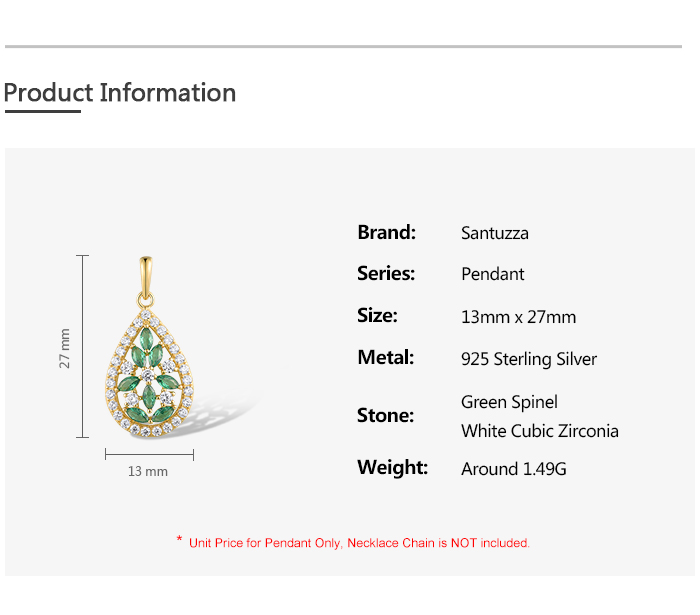
Task: Click the Product Information heading
Action: (120, 93)
